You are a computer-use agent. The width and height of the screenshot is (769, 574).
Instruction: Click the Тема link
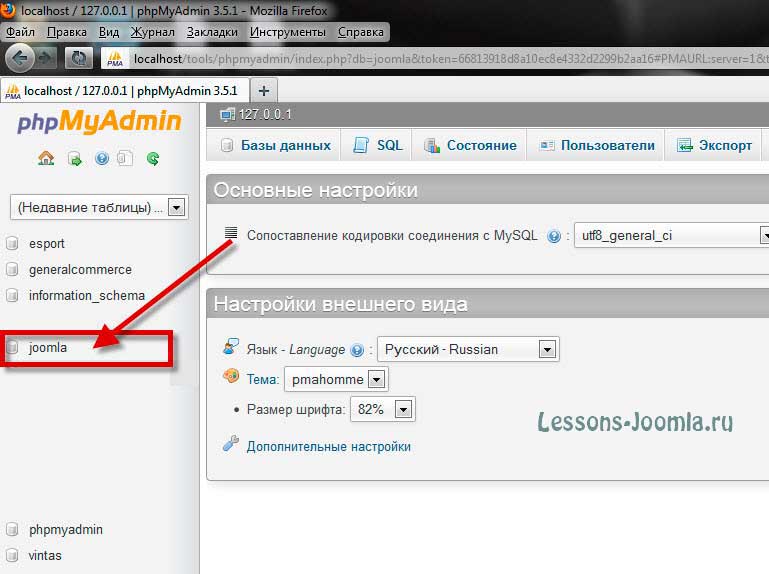point(262,380)
